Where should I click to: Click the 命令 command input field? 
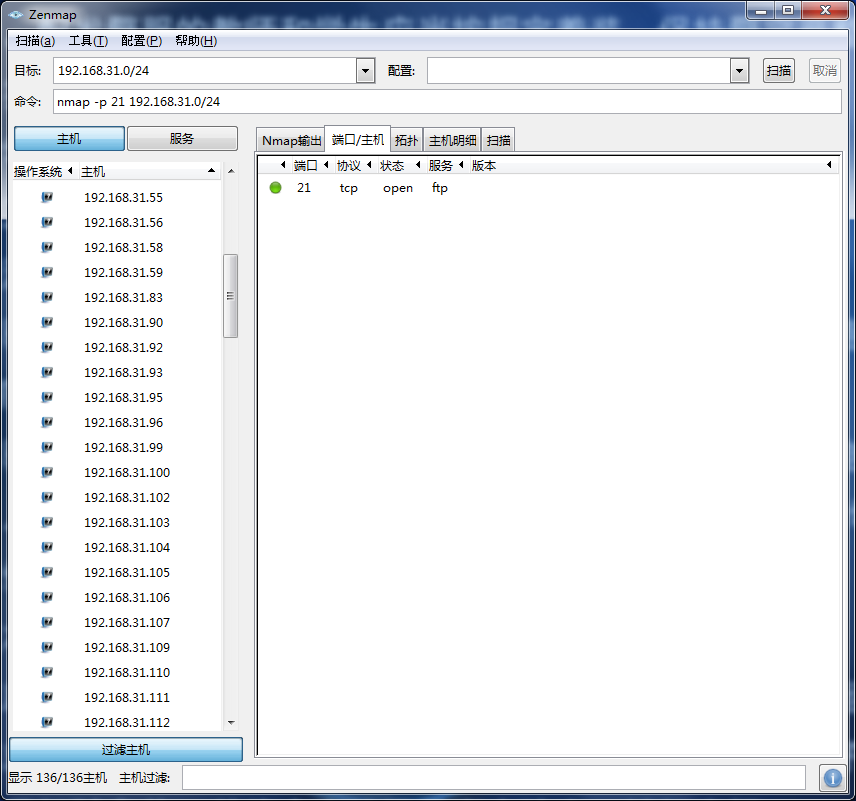click(447, 102)
